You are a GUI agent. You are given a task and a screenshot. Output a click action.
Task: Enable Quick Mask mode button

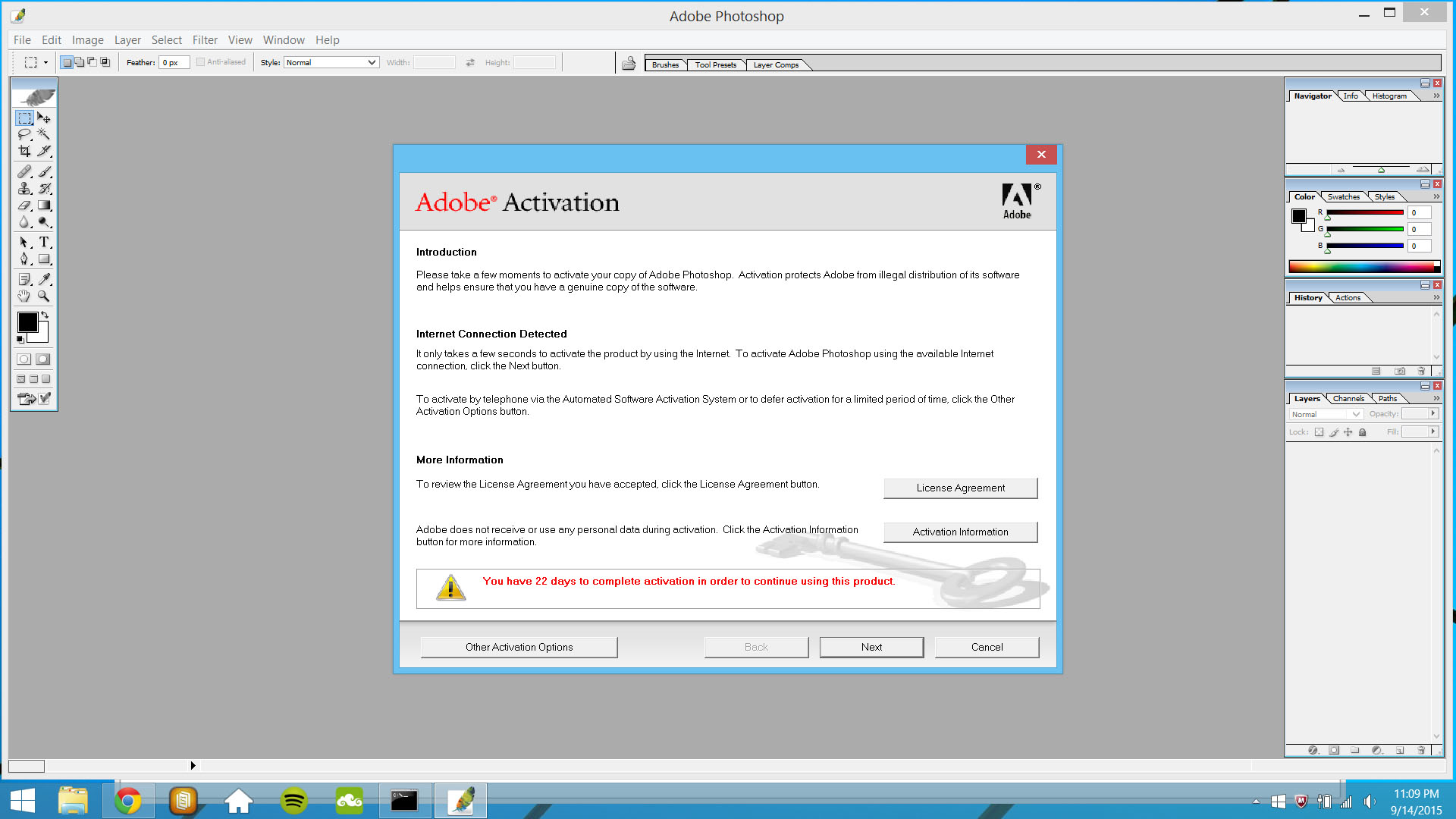click(x=43, y=359)
